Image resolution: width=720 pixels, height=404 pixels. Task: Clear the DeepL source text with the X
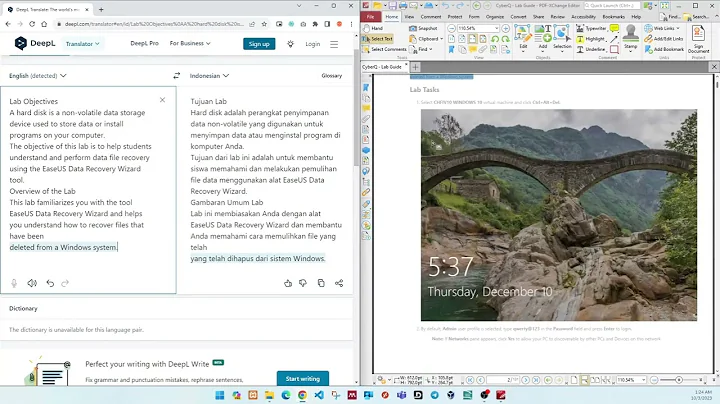click(x=163, y=100)
